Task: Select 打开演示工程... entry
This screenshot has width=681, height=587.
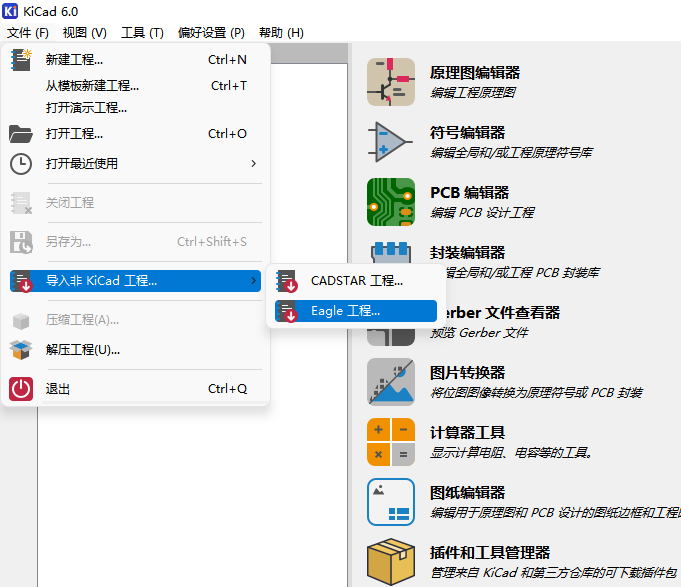Action: tap(136, 107)
